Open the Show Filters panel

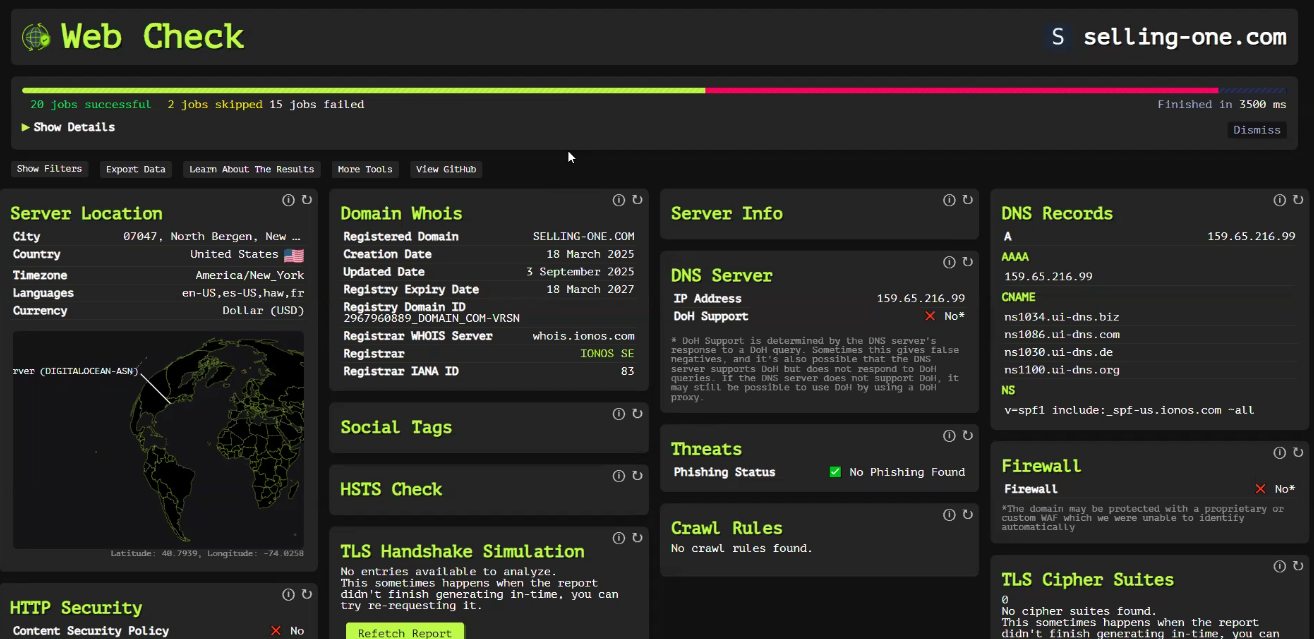pos(49,169)
